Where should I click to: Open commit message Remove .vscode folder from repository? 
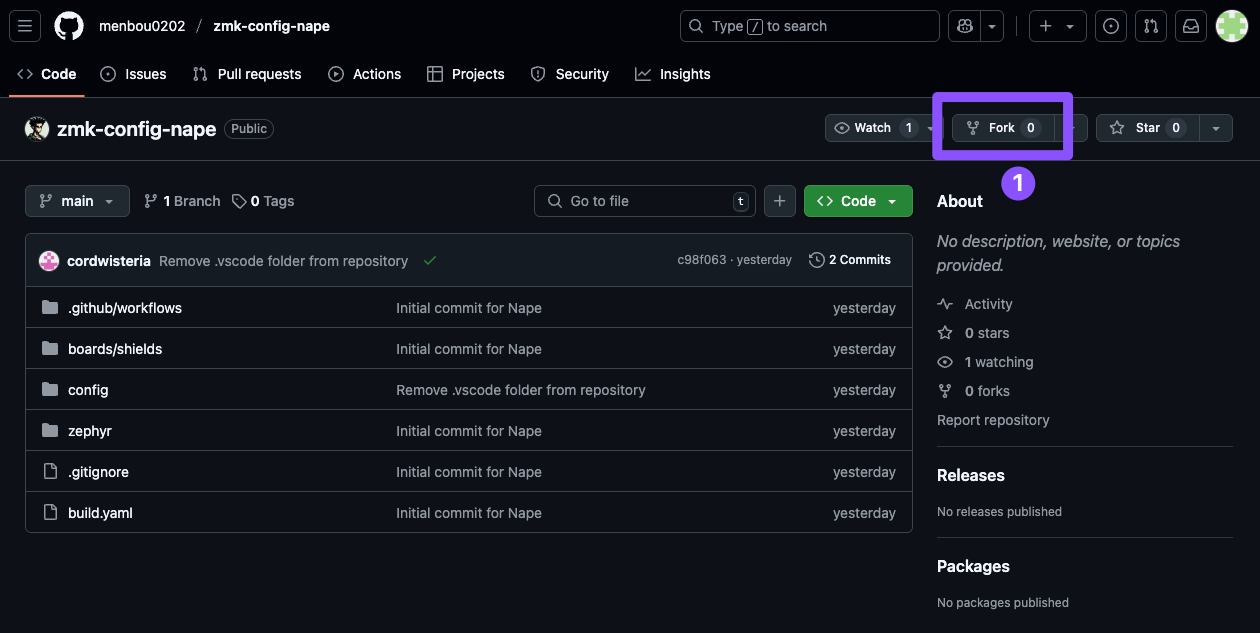[284, 261]
